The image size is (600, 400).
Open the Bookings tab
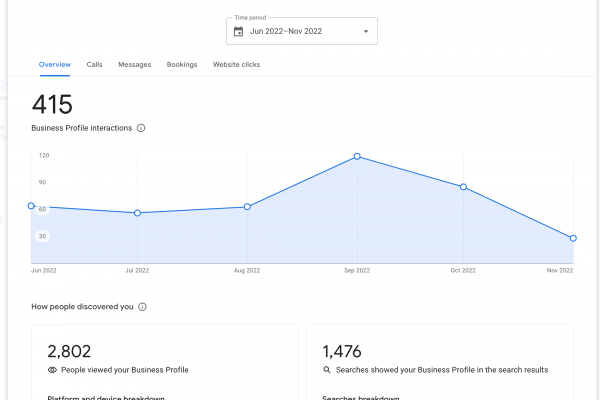pyautogui.click(x=182, y=65)
